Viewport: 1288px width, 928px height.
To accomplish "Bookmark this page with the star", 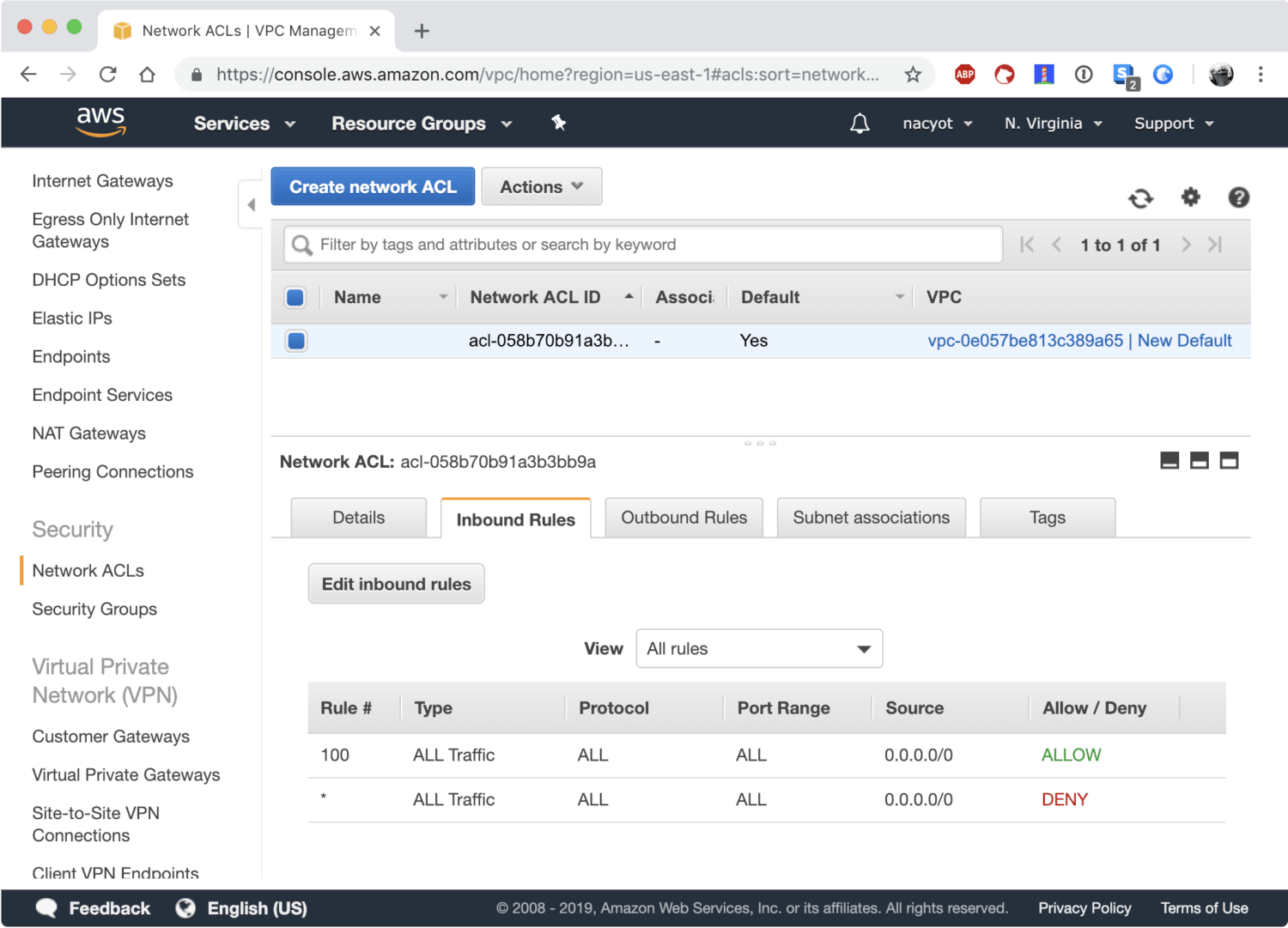I will [x=913, y=75].
